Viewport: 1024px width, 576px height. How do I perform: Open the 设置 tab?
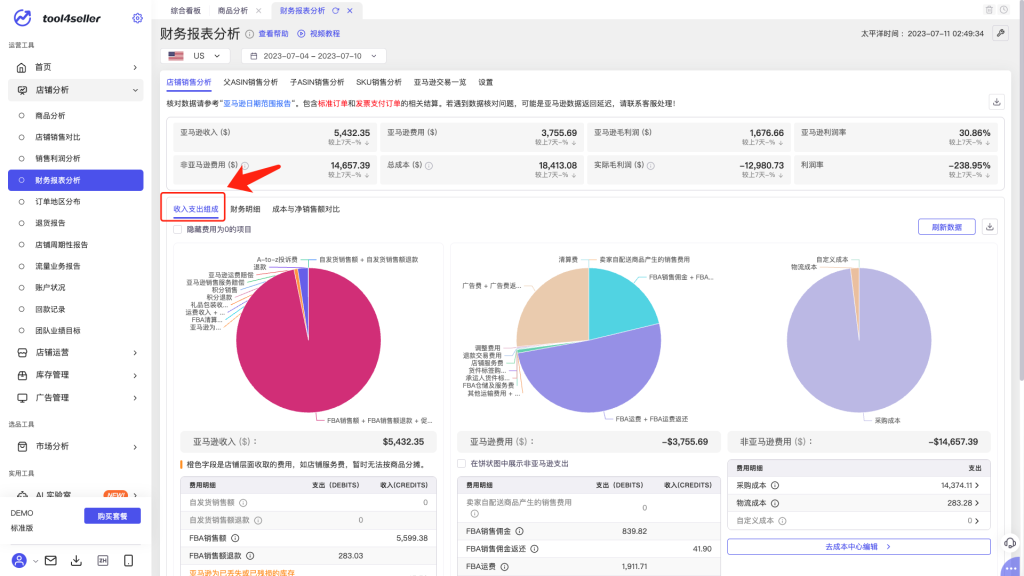[x=485, y=82]
